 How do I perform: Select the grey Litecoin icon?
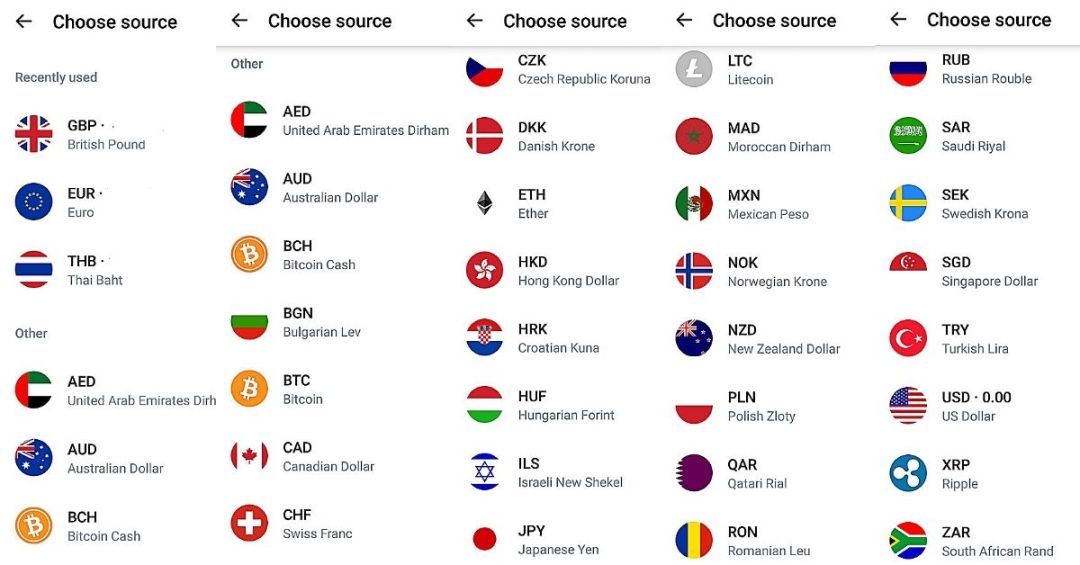(x=694, y=69)
